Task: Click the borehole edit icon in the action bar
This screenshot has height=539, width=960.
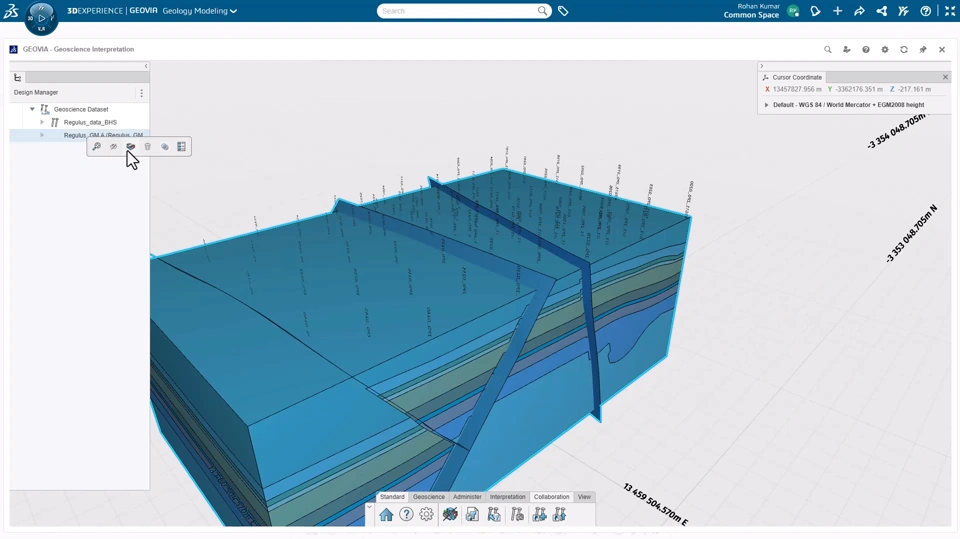Action: point(494,514)
